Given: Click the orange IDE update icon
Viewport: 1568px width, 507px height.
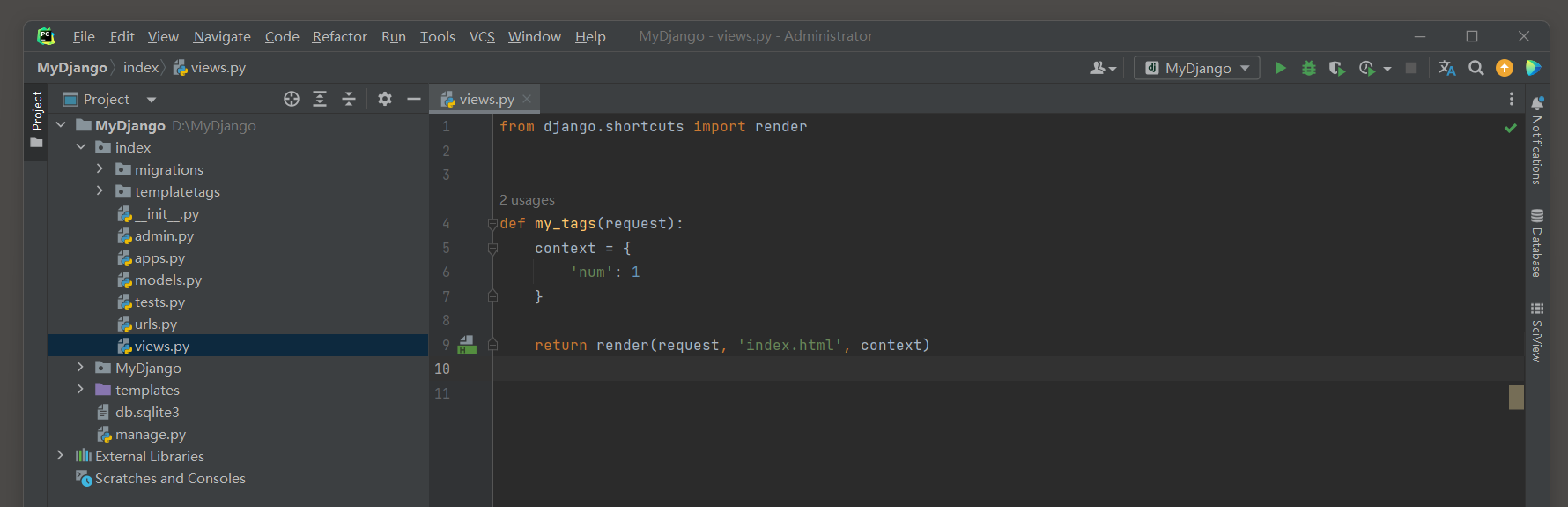Looking at the screenshot, I should point(1505,68).
